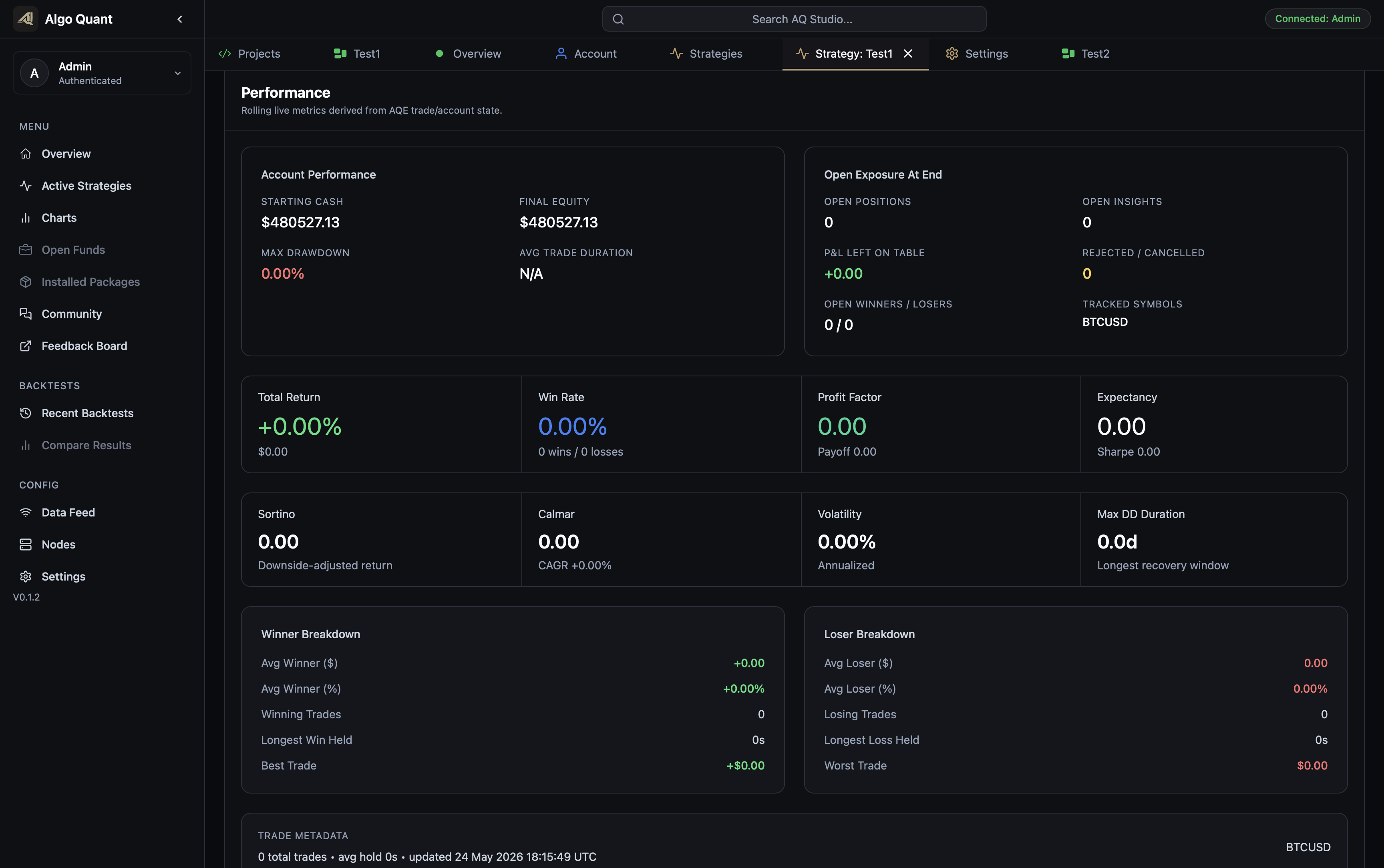
Task: Expand the Admin account dropdown
Action: [x=177, y=74]
